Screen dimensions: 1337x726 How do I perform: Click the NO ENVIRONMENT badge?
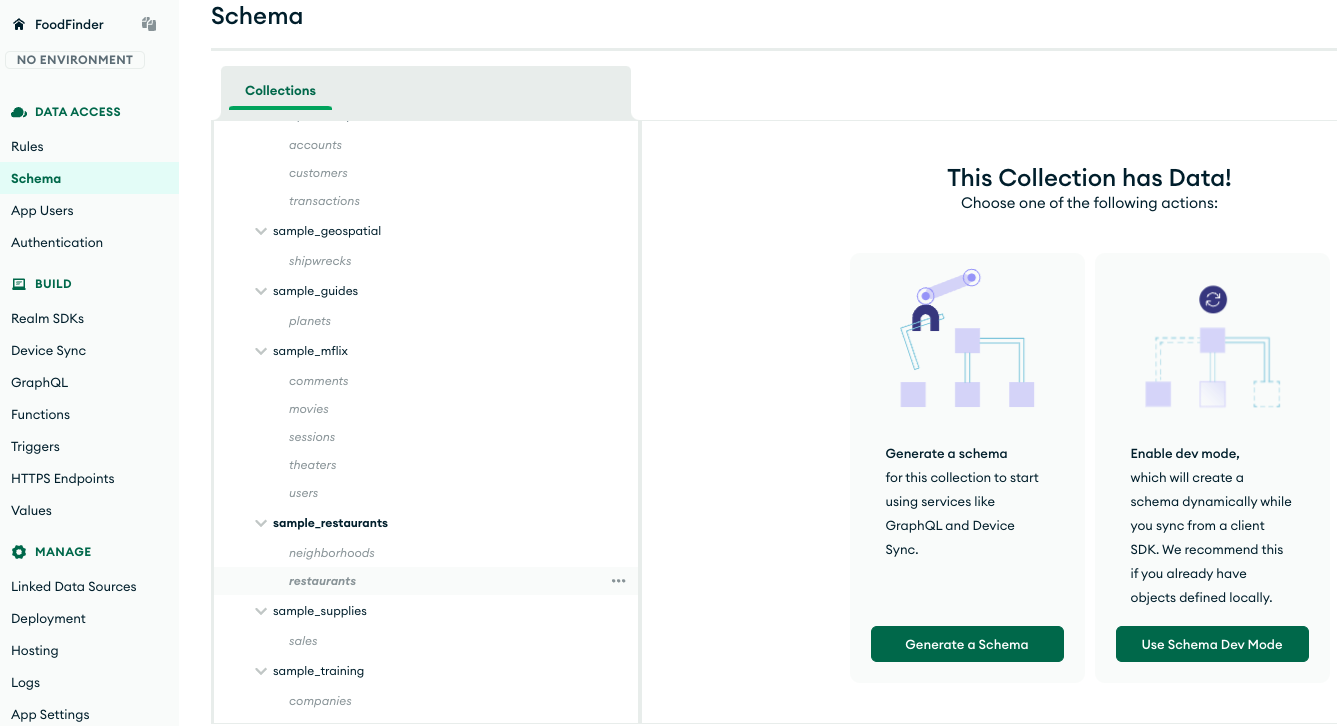tap(75, 60)
